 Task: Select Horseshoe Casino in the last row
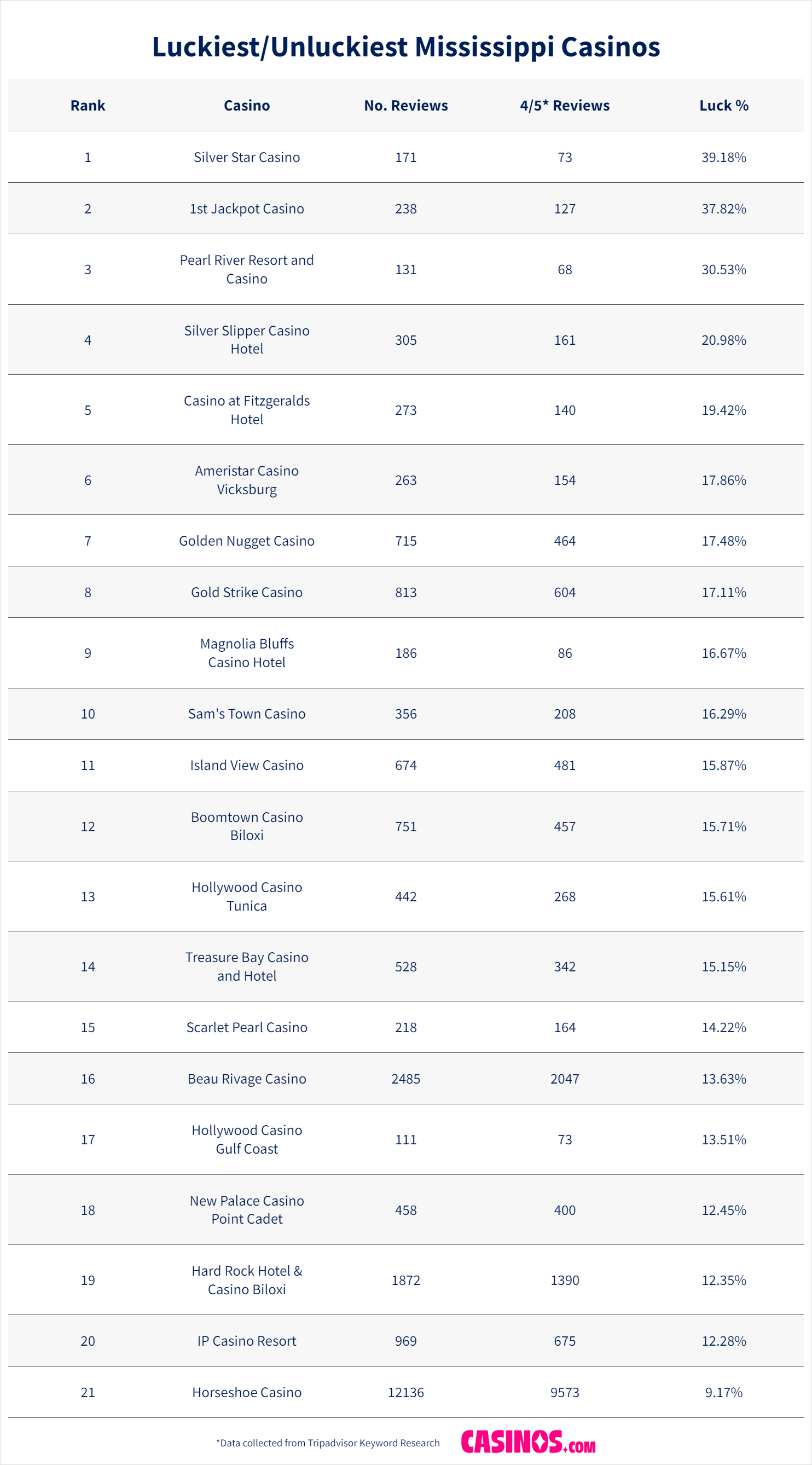pyautogui.click(x=247, y=1392)
